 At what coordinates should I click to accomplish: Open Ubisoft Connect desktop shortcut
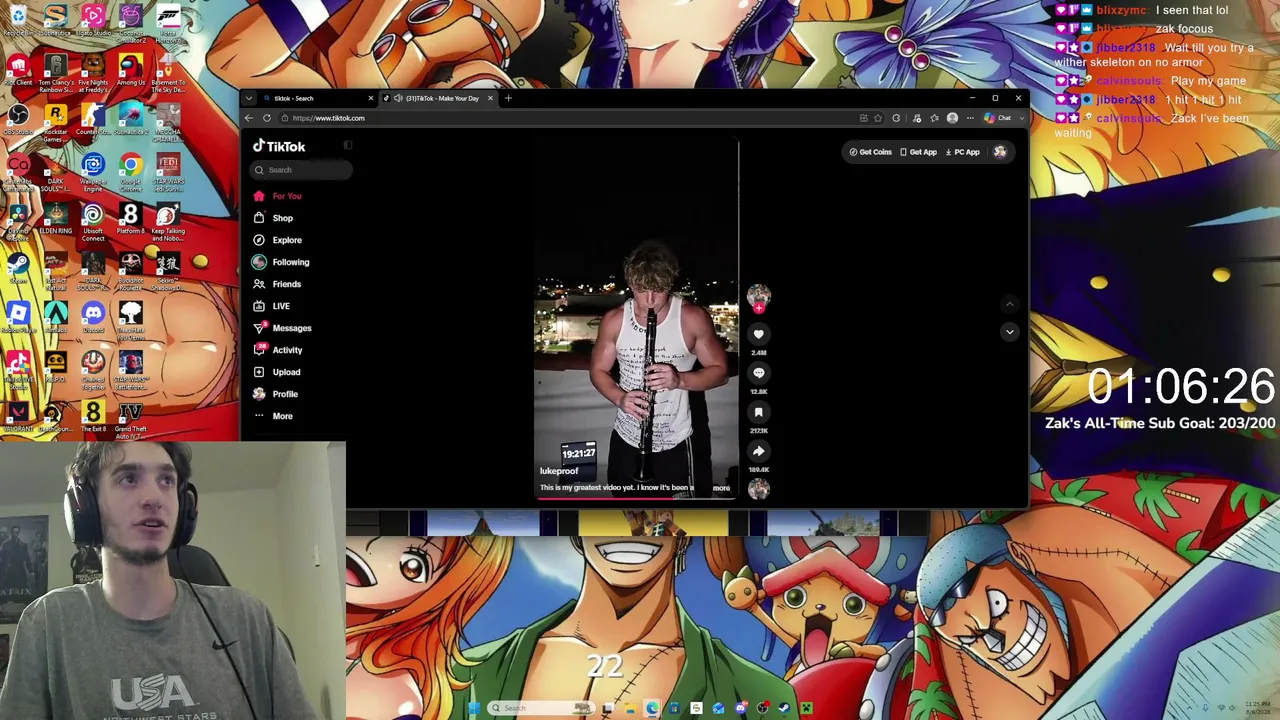point(93,221)
